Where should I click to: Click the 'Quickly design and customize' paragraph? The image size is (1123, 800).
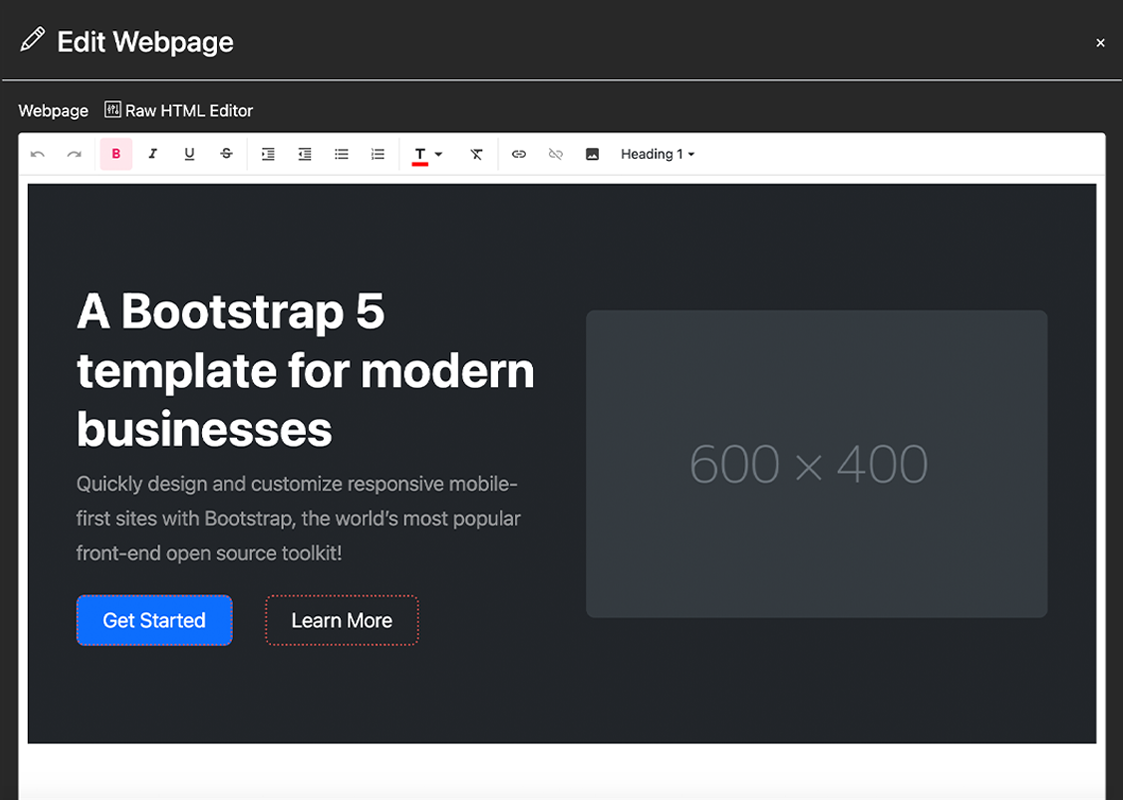pos(298,519)
